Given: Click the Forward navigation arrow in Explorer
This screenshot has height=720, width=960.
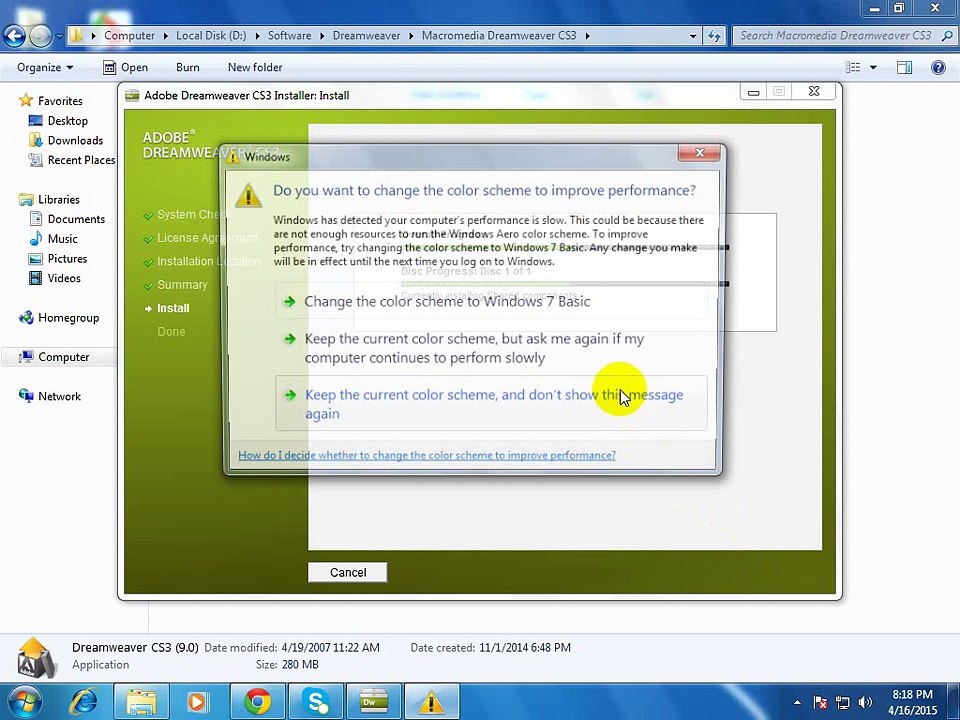Looking at the screenshot, I should coord(40,36).
